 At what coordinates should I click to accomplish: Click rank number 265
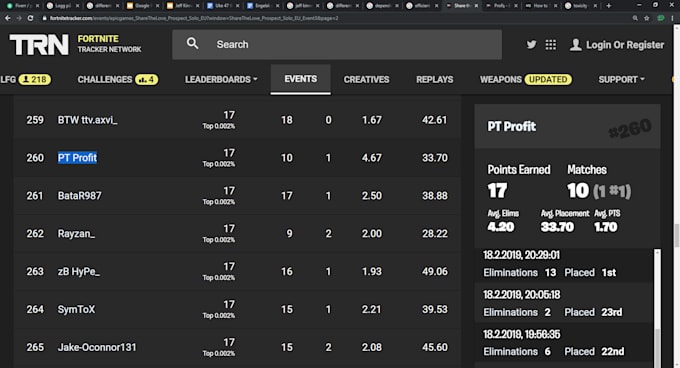35,347
